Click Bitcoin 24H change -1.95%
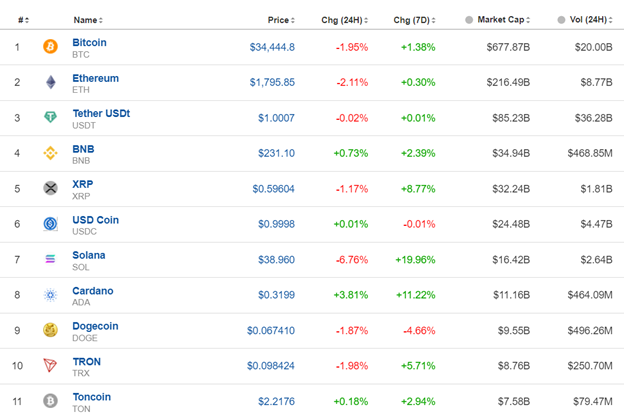This screenshot has height=416, width=624. coord(352,47)
